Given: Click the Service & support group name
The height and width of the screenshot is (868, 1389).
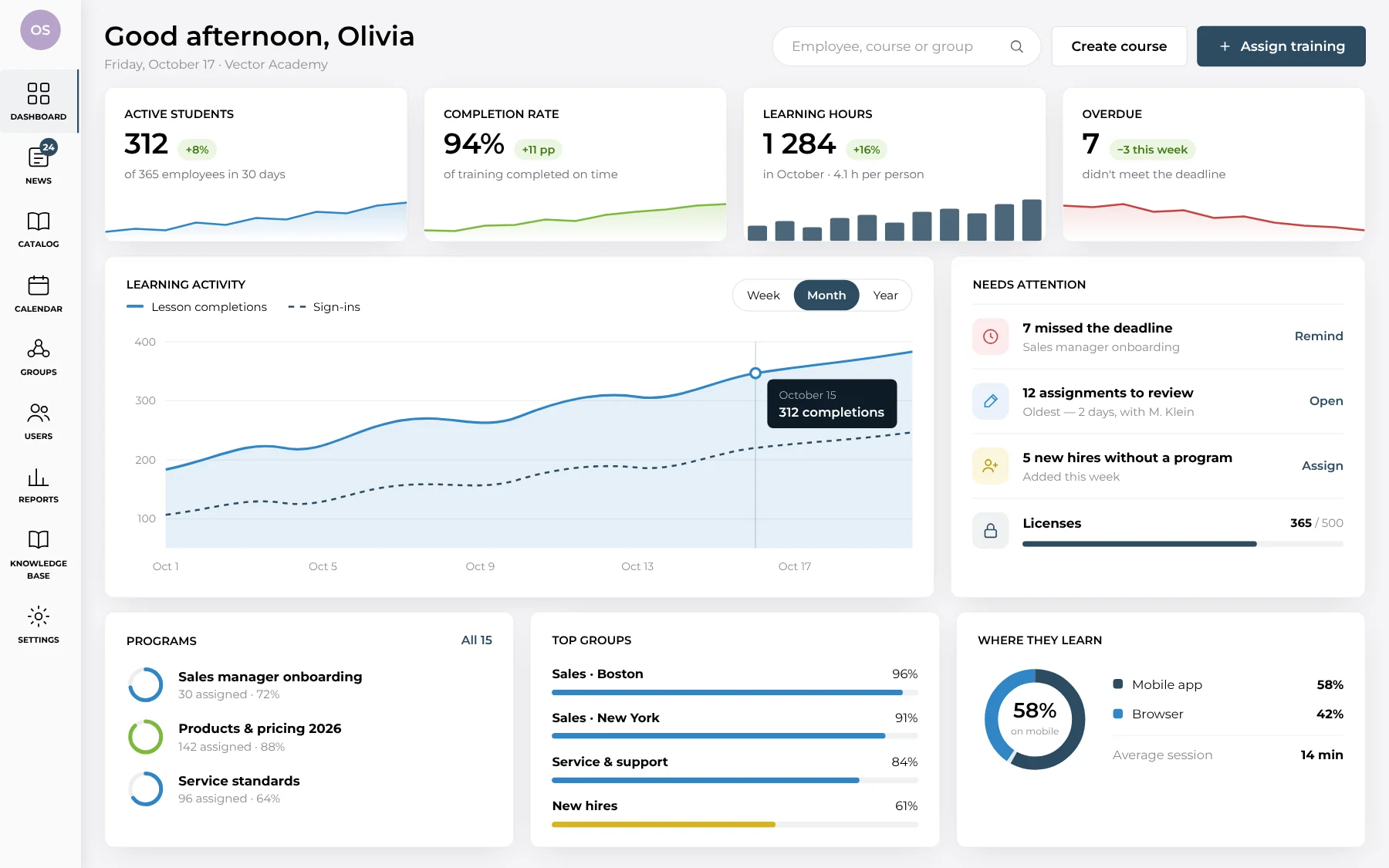Looking at the screenshot, I should tap(610, 762).
